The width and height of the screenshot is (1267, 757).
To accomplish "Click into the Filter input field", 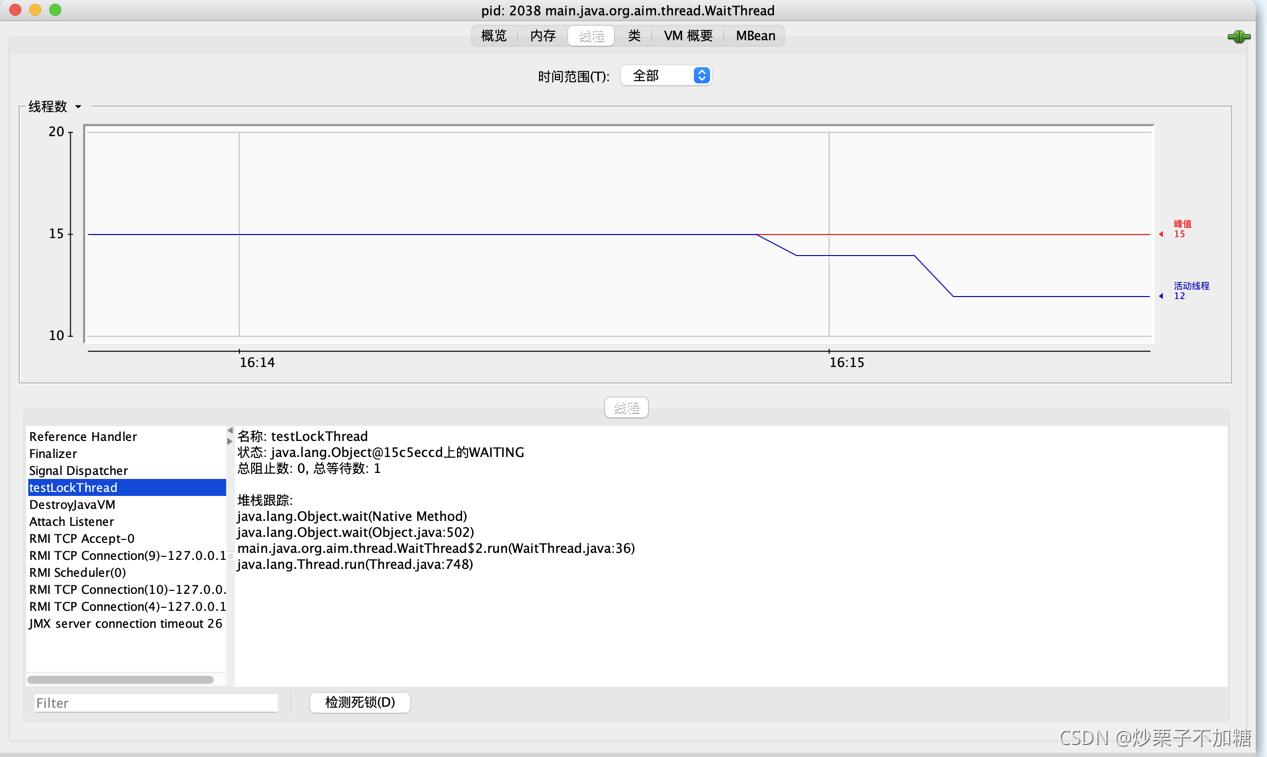I will [x=156, y=703].
